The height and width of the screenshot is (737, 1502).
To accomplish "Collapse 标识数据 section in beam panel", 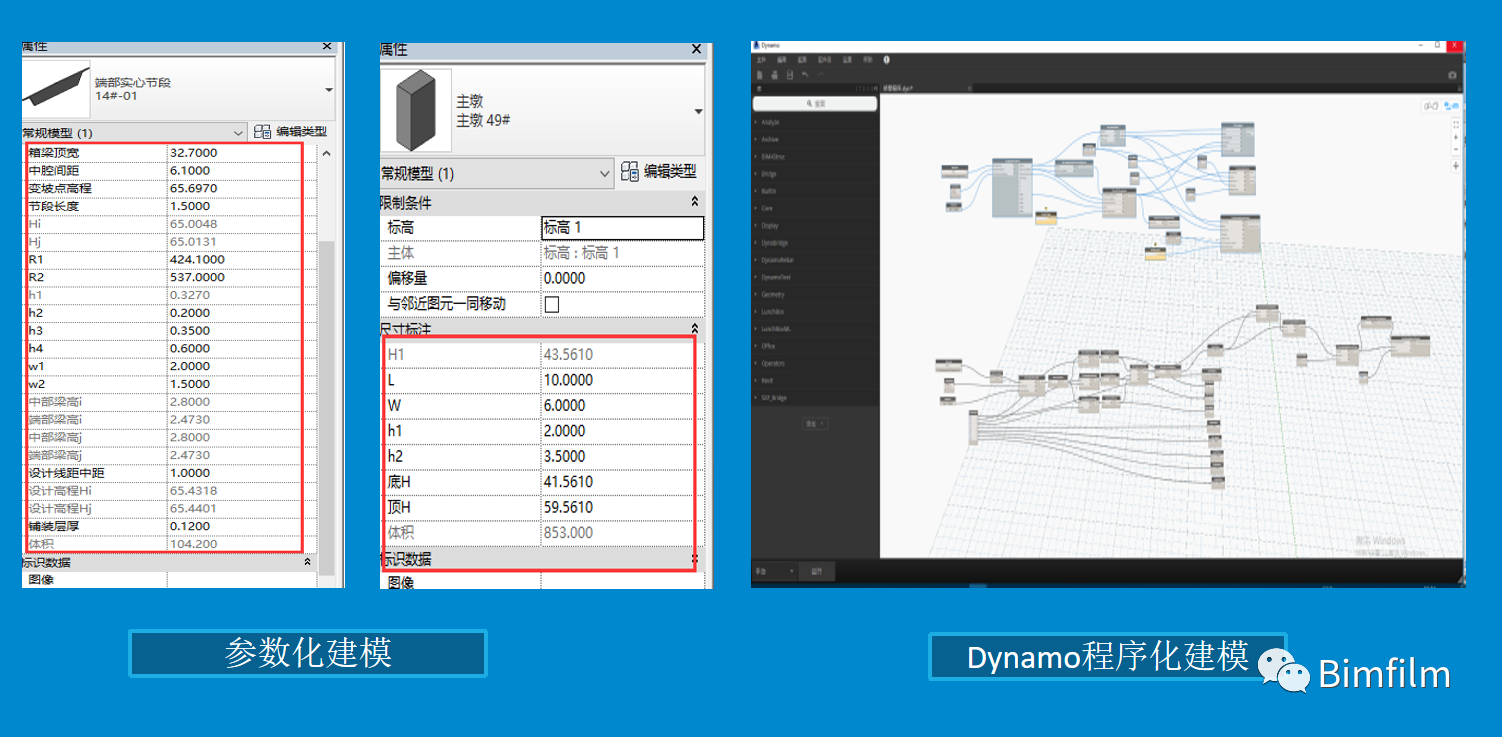I will pos(308,562).
